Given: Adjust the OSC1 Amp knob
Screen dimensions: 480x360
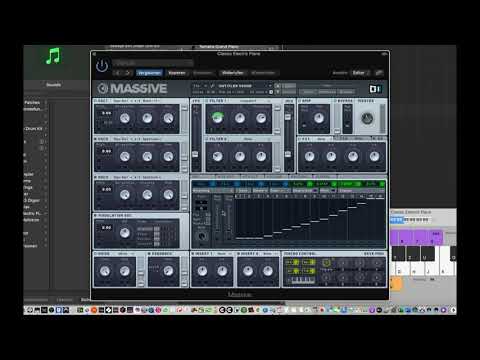Looking at the screenshot, I should (168, 118).
